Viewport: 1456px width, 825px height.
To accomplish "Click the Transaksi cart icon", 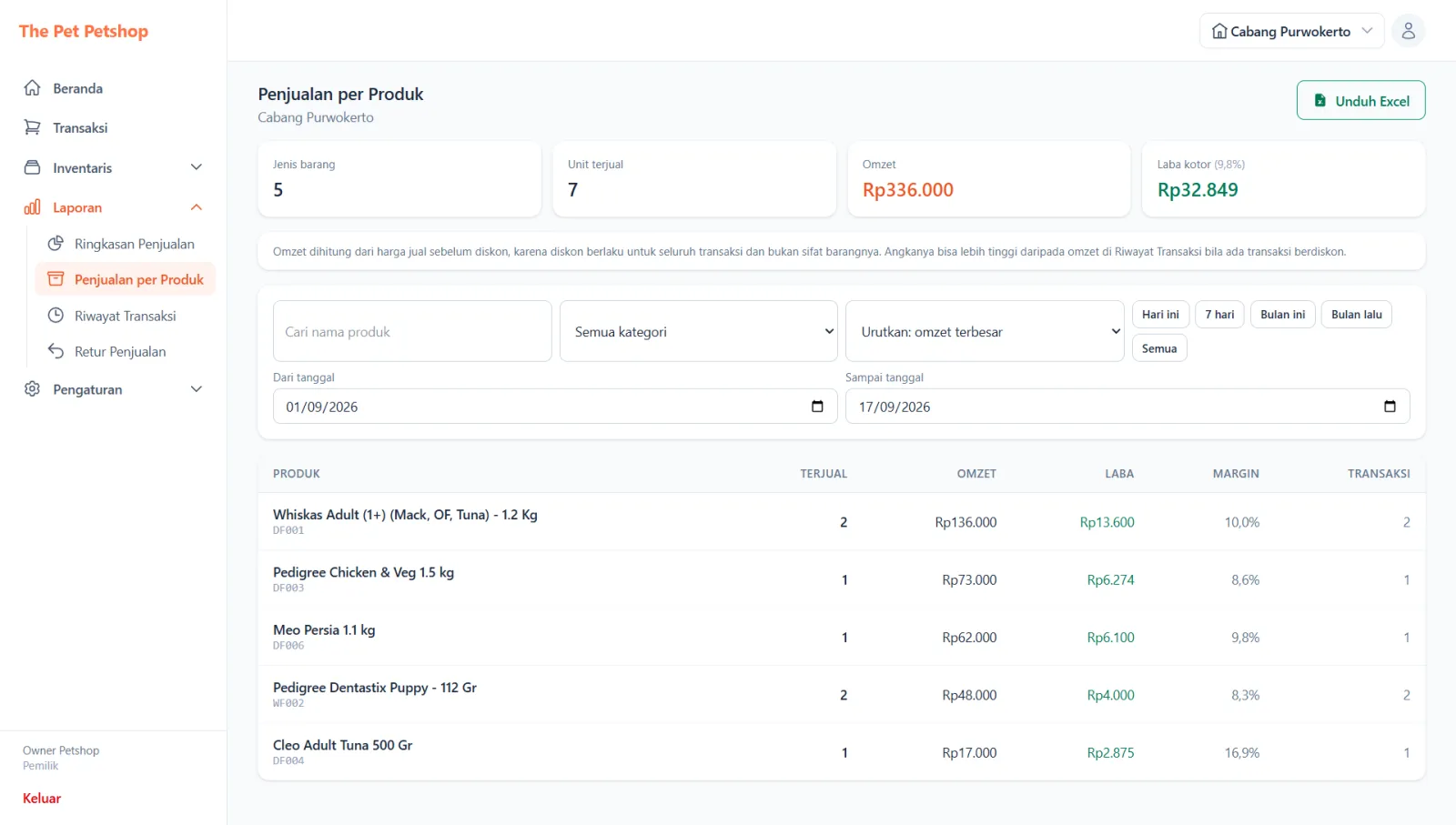I will coord(32,127).
